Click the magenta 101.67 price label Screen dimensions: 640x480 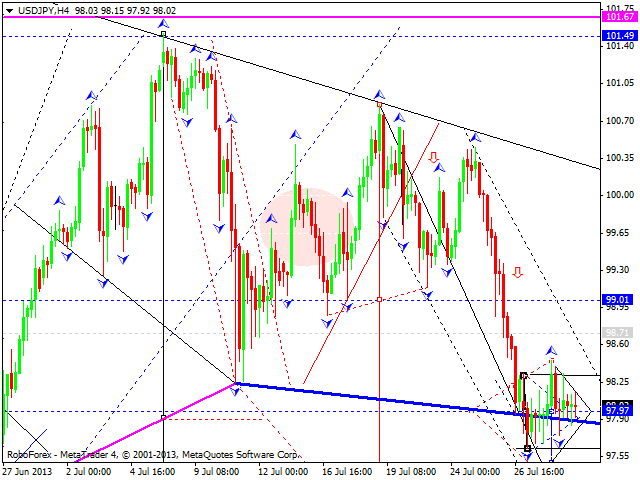620,17
